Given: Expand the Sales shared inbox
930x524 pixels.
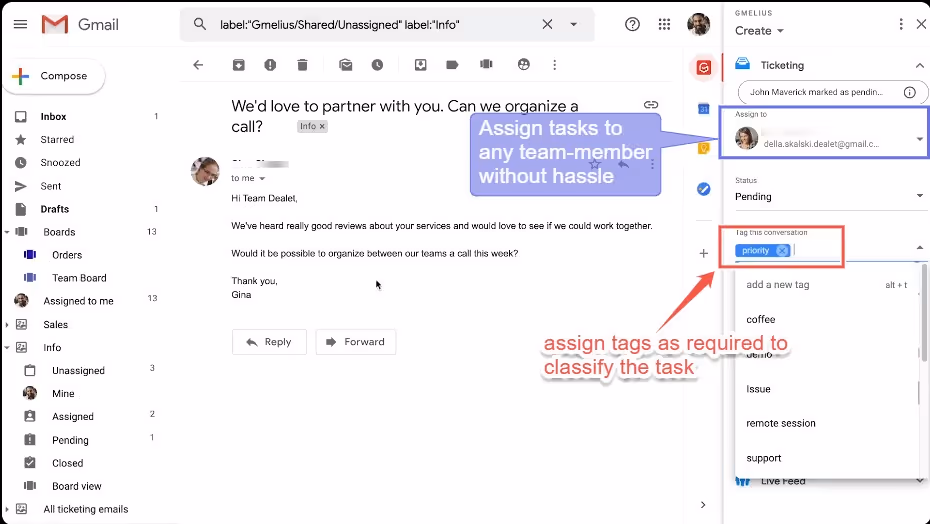Looking at the screenshot, I should [7, 325].
